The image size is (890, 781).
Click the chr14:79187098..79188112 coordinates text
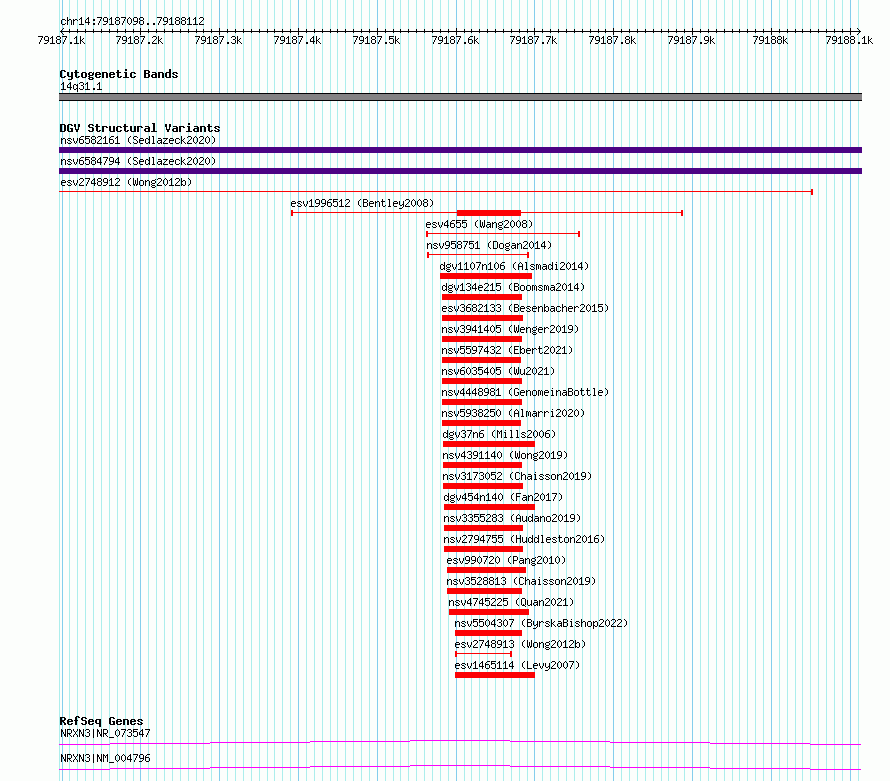(x=132, y=21)
